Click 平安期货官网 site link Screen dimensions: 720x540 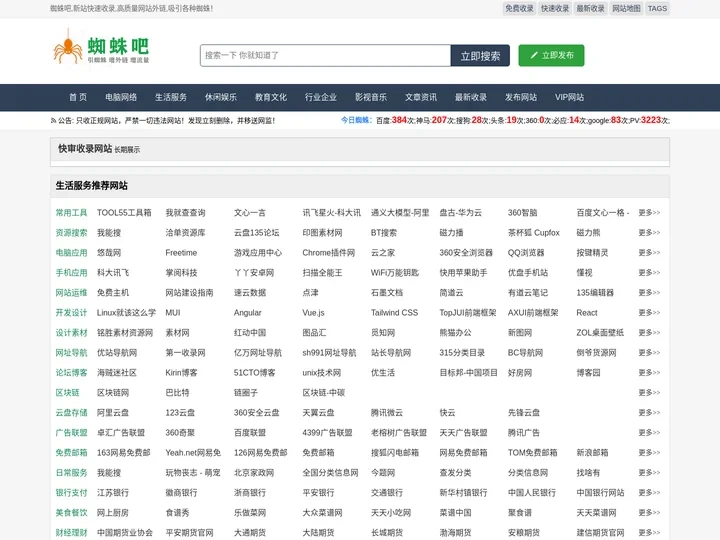tap(189, 533)
